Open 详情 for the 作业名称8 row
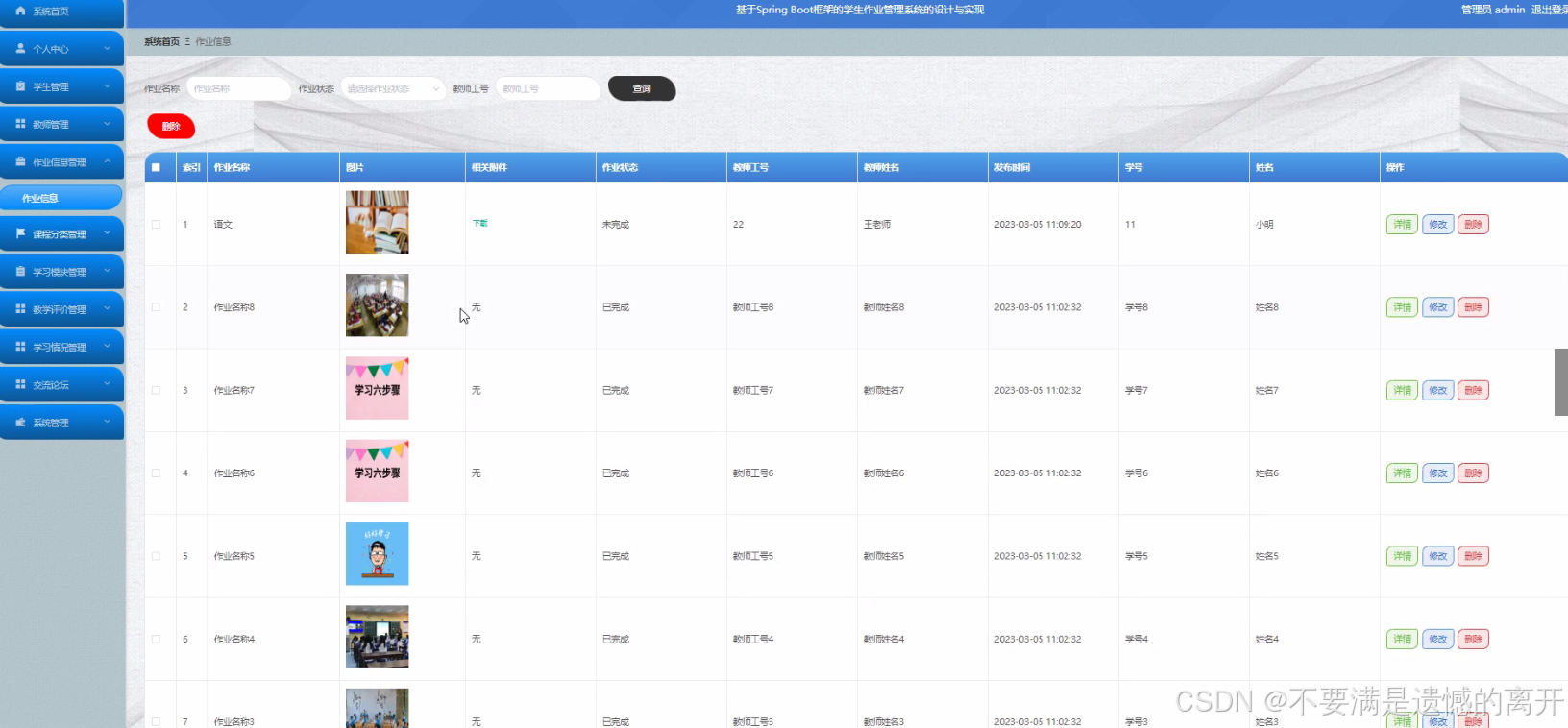Viewport: 1568px width, 728px height. click(x=1403, y=307)
